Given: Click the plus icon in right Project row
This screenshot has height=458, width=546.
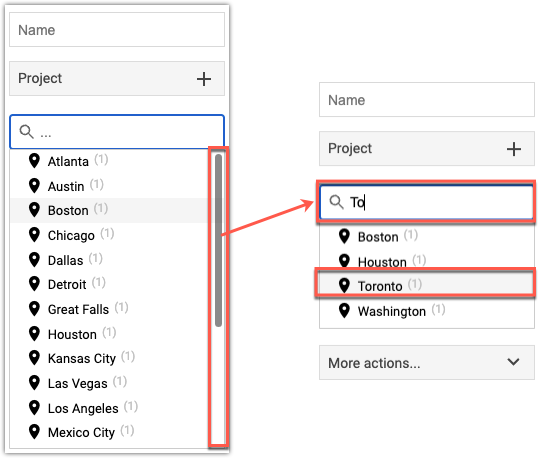Looking at the screenshot, I should coord(514,149).
